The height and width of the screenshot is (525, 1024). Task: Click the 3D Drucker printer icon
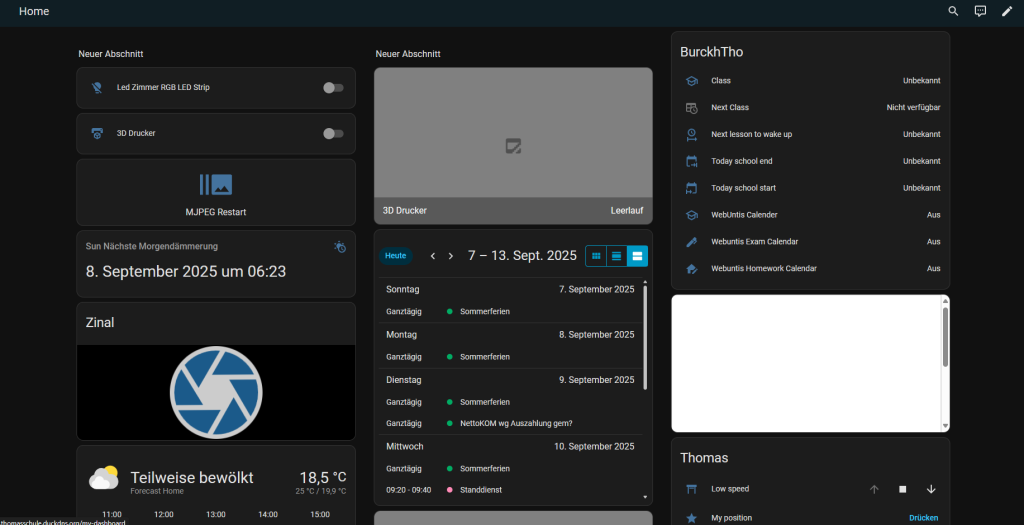pyautogui.click(x=97, y=133)
